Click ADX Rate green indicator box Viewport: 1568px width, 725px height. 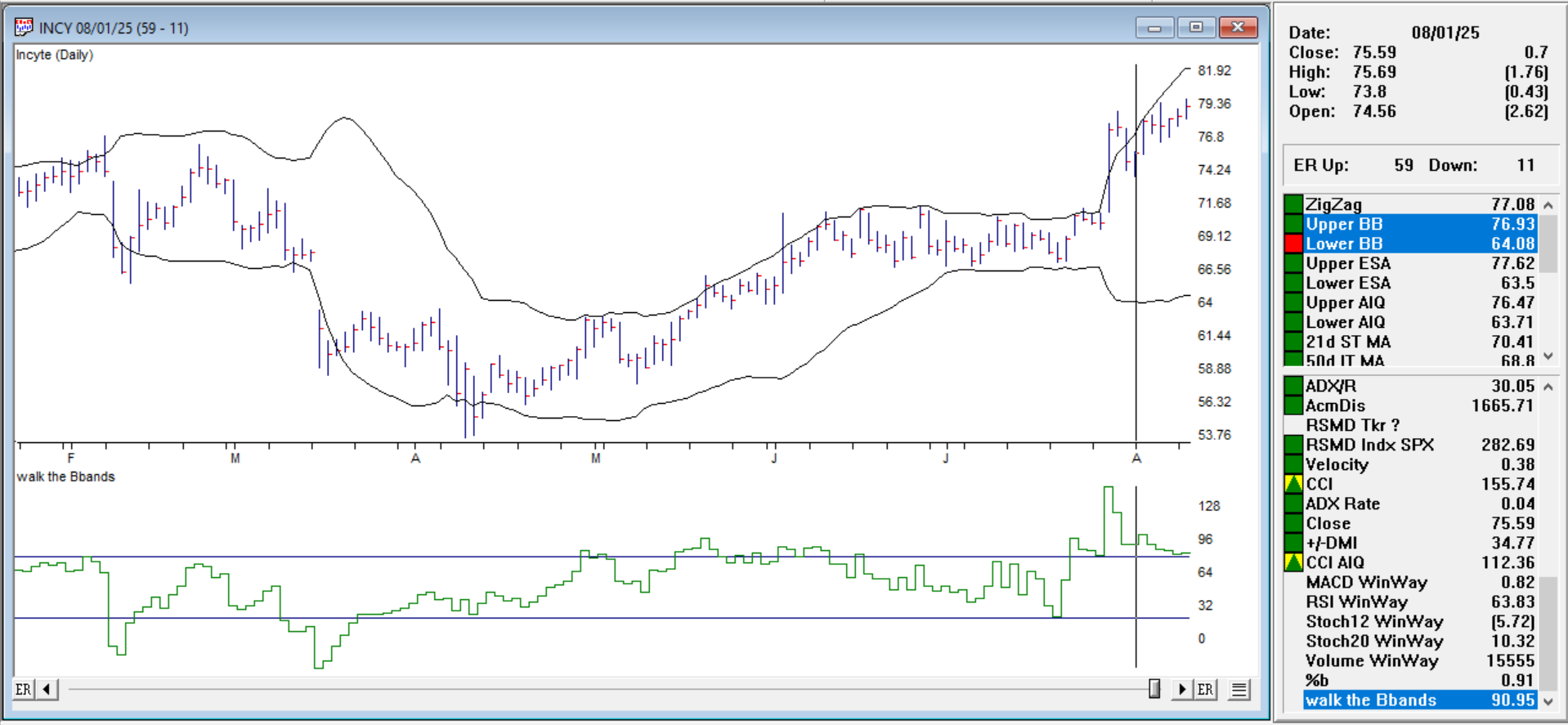point(1293,503)
